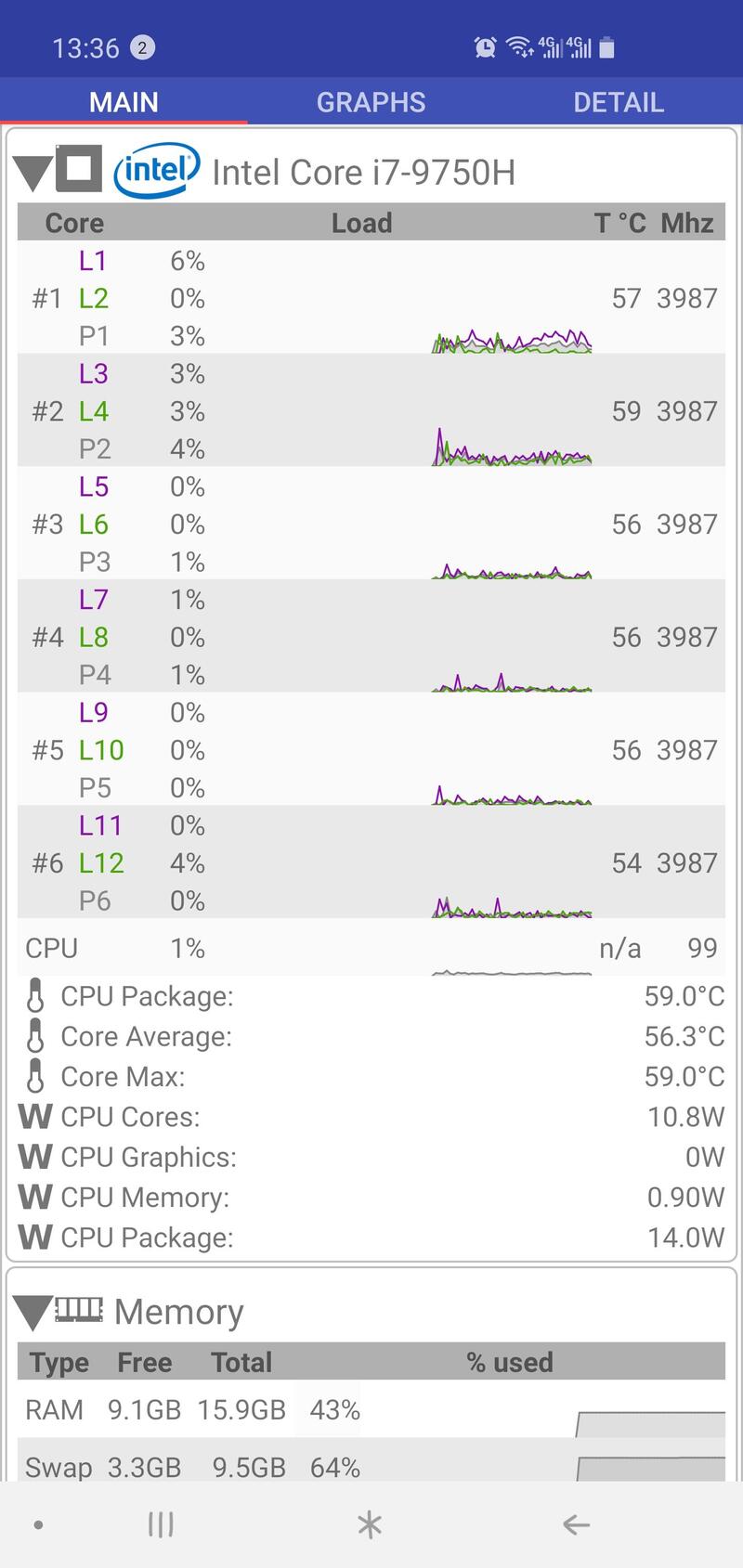The height and width of the screenshot is (1568, 743).
Task: Collapse the Memory section
Action: point(33,1312)
